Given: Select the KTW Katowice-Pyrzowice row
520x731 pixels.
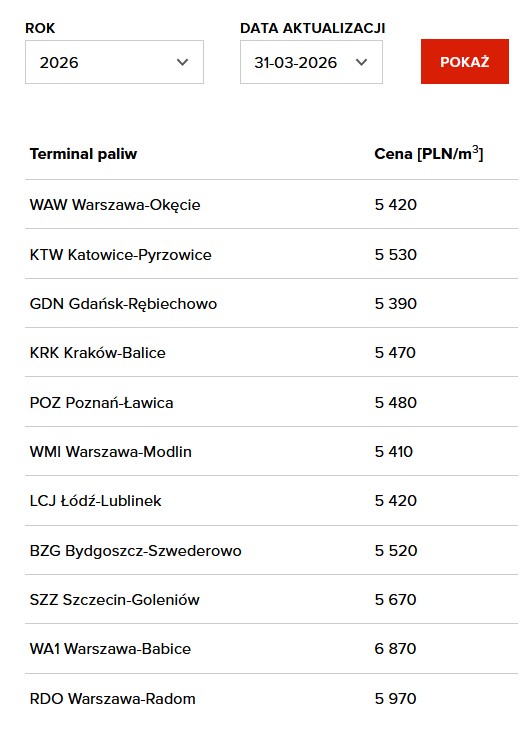Looking at the screenshot, I should (x=271, y=254).
